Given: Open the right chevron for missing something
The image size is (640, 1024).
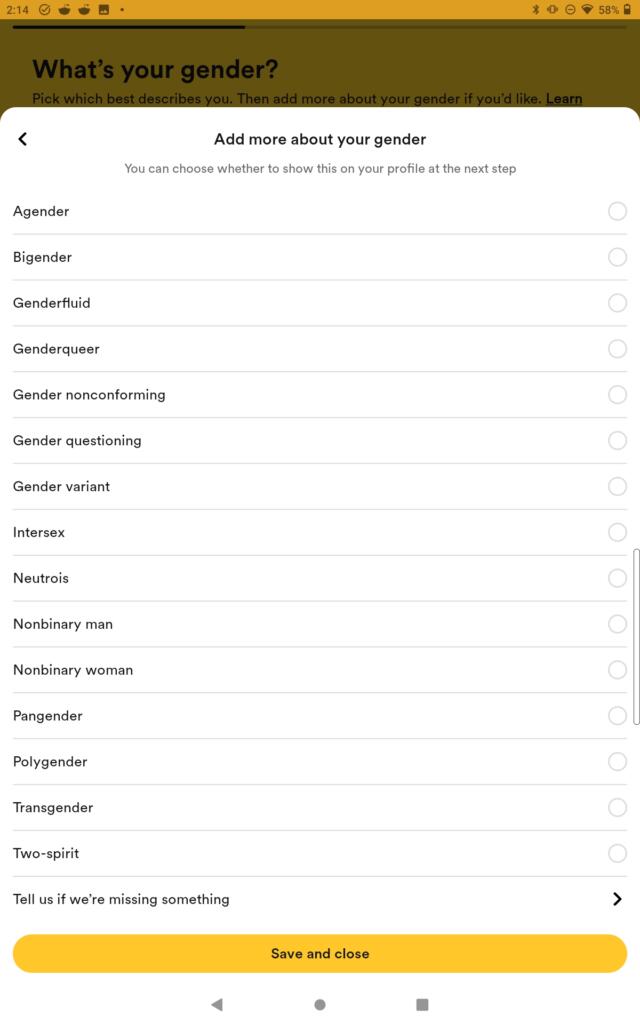Looking at the screenshot, I should point(617,899).
